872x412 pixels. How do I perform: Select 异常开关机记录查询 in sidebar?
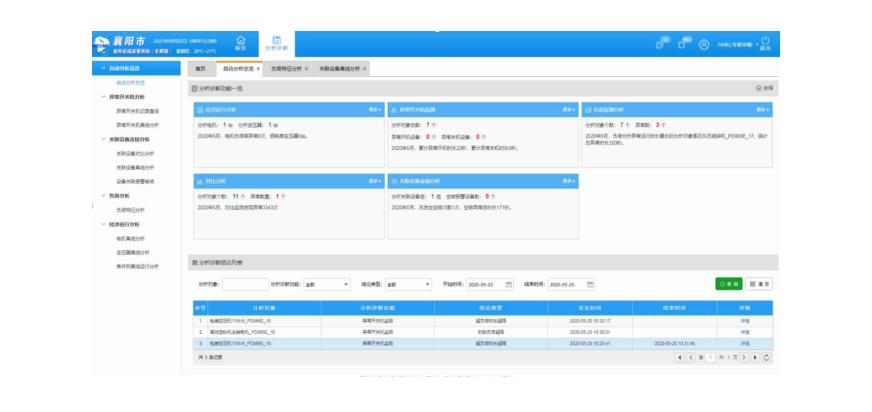tap(136, 111)
